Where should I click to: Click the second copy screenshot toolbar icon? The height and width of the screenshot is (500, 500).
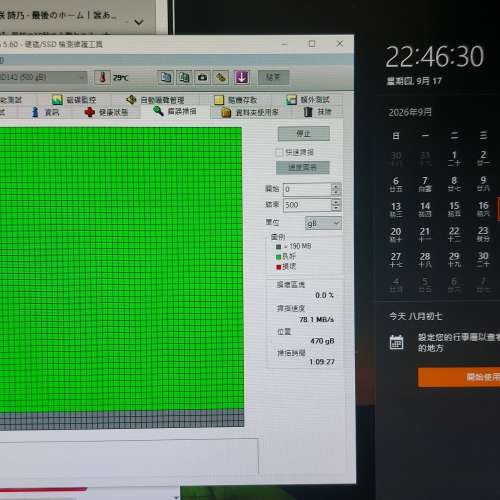[184, 77]
